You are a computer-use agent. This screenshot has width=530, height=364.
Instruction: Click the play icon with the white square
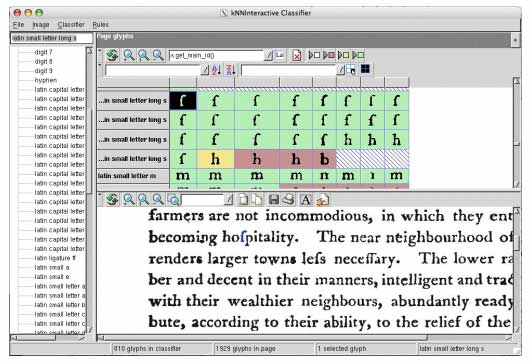coord(314,55)
